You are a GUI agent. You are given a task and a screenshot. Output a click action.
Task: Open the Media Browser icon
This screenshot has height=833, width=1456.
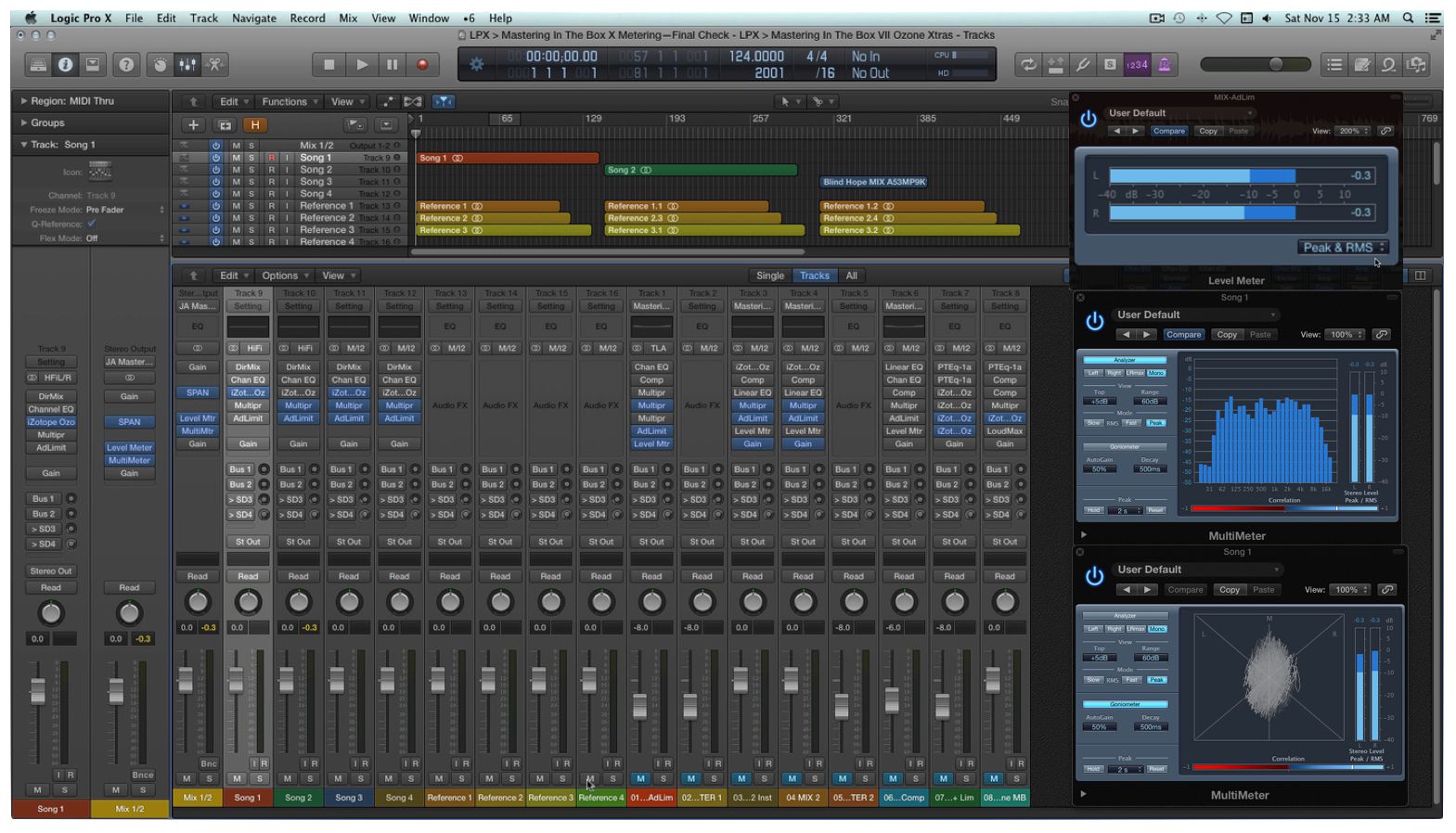tap(1416, 65)
